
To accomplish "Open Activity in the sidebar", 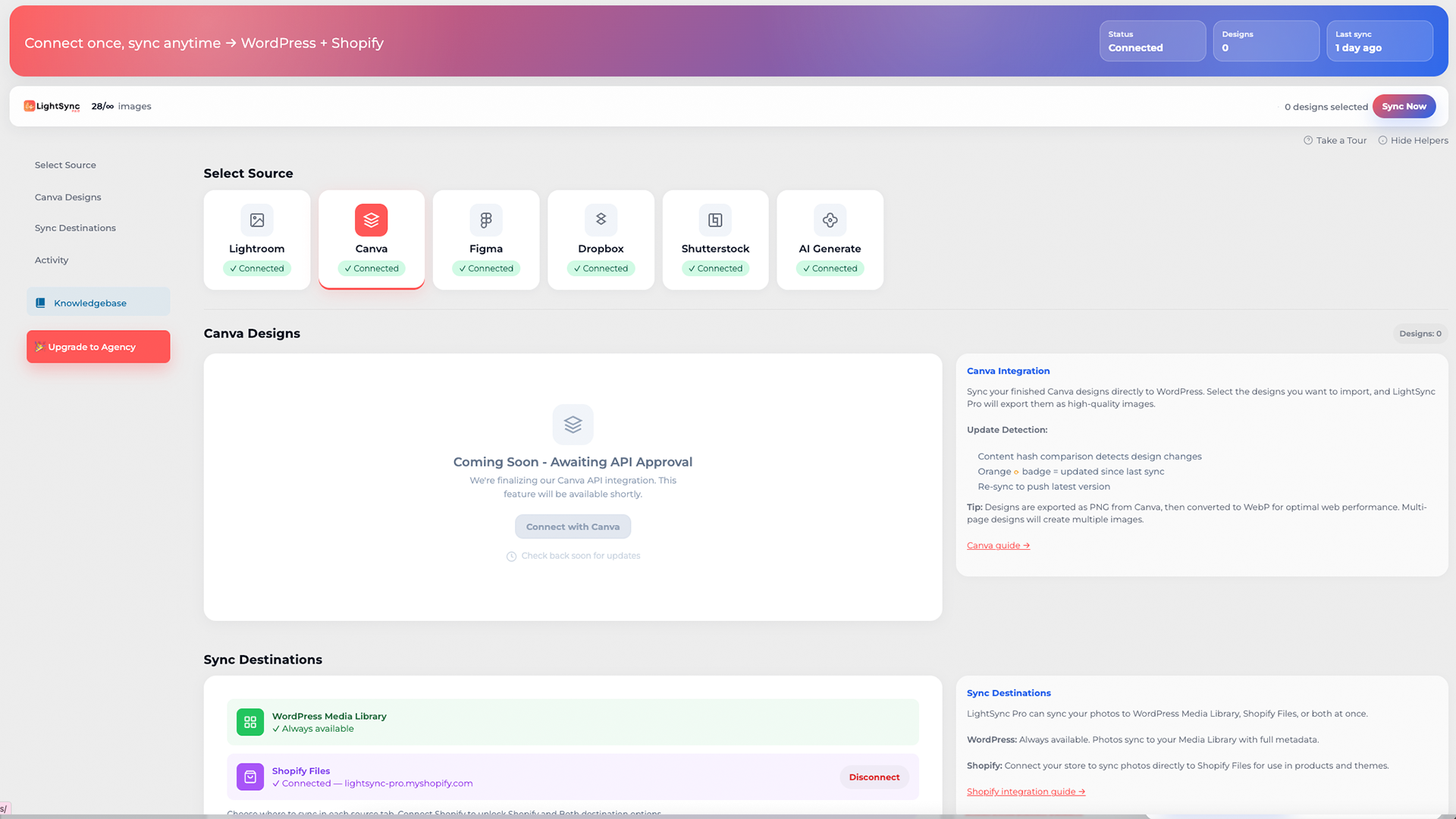I will click(52, 260).
